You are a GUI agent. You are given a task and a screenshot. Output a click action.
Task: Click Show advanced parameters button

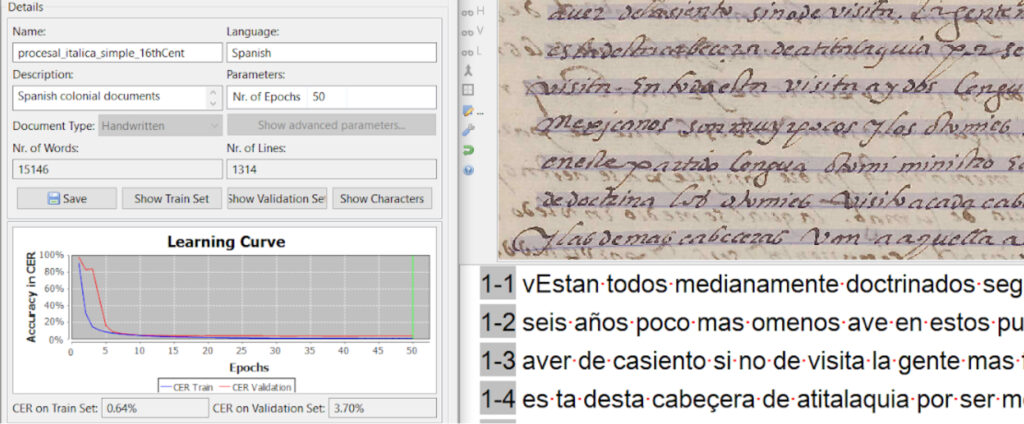[331, 126]
